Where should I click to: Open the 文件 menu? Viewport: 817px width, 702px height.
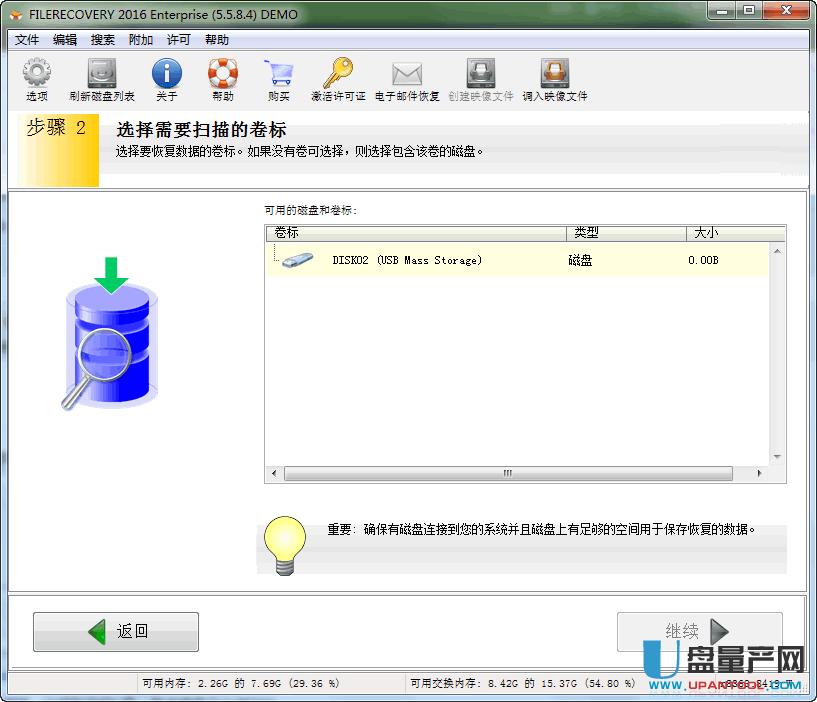point(27,40)
